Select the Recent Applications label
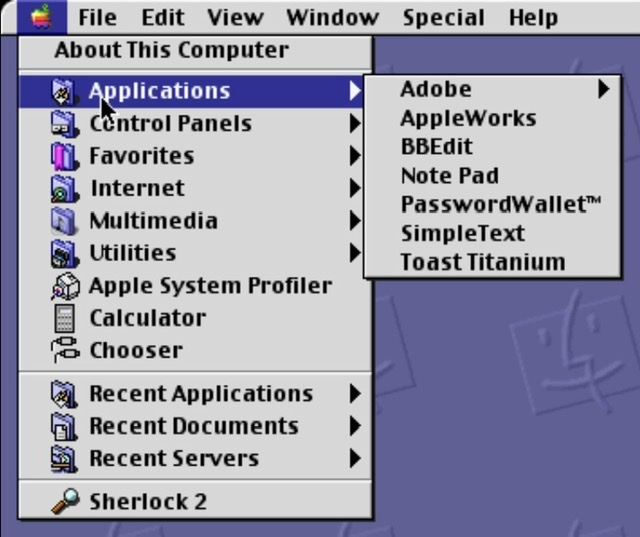Viewport: 640px width, 537px height. pos(201,394)
